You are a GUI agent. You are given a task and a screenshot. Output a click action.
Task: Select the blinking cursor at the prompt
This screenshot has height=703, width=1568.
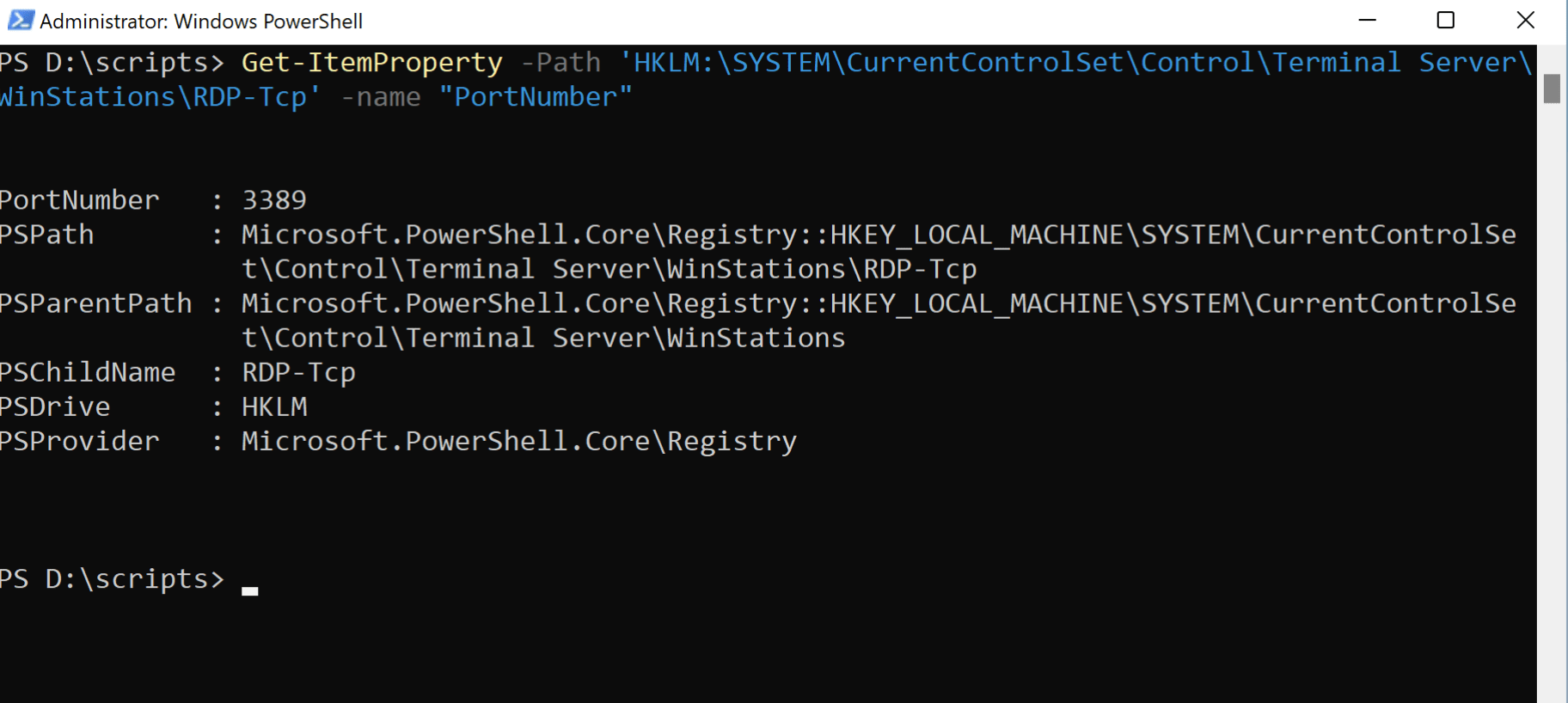(250, 588)
